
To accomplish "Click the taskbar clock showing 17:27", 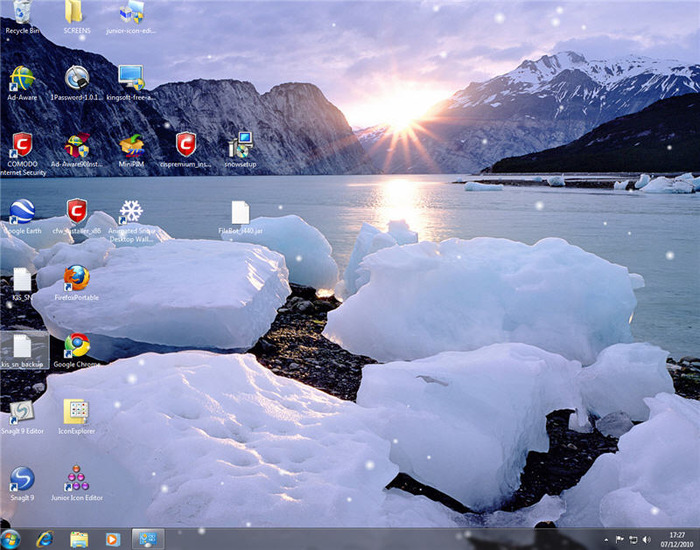I will click(x=678, y=539).
